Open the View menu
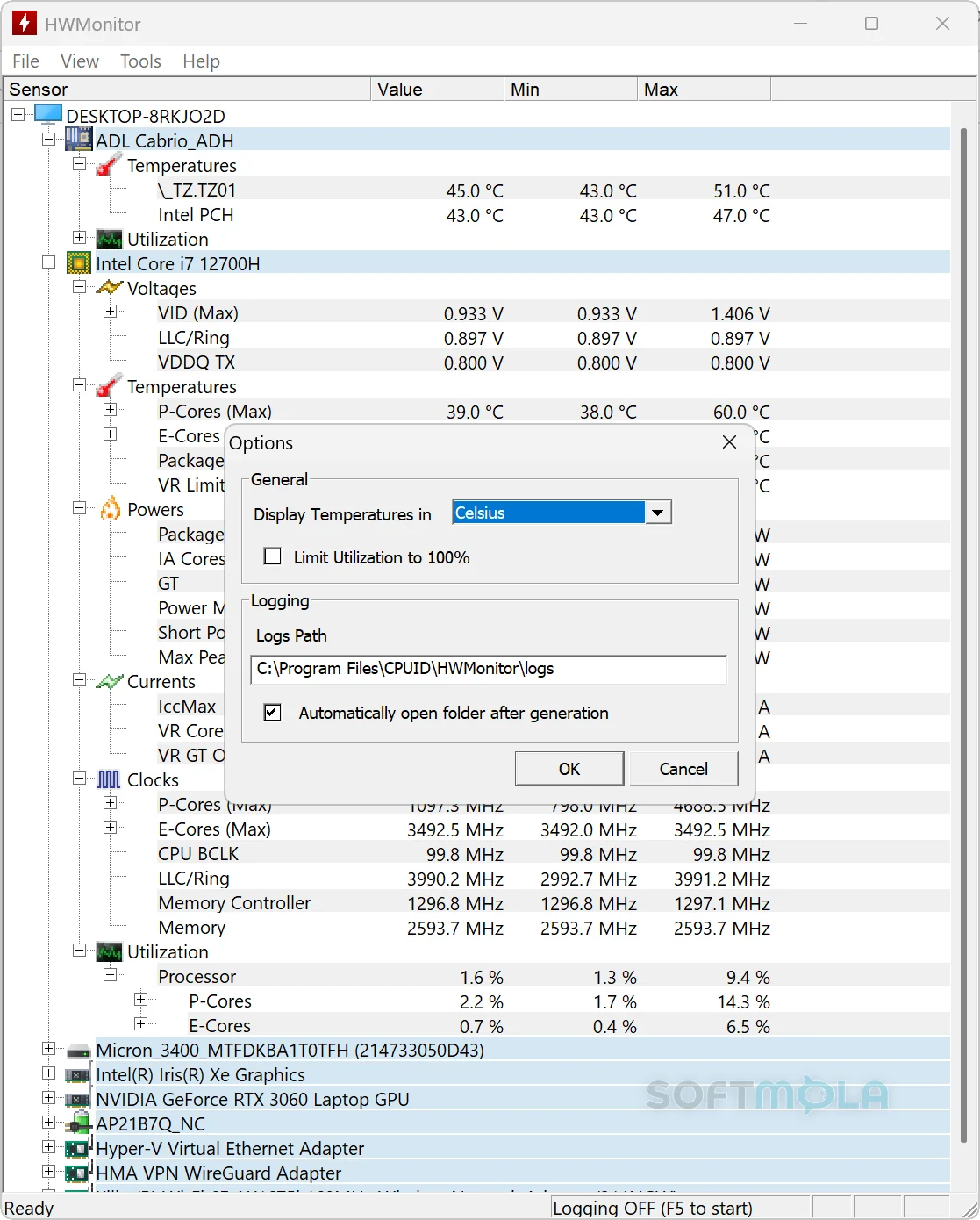Screen dimensions: 980x1220 tap(80, 61)
